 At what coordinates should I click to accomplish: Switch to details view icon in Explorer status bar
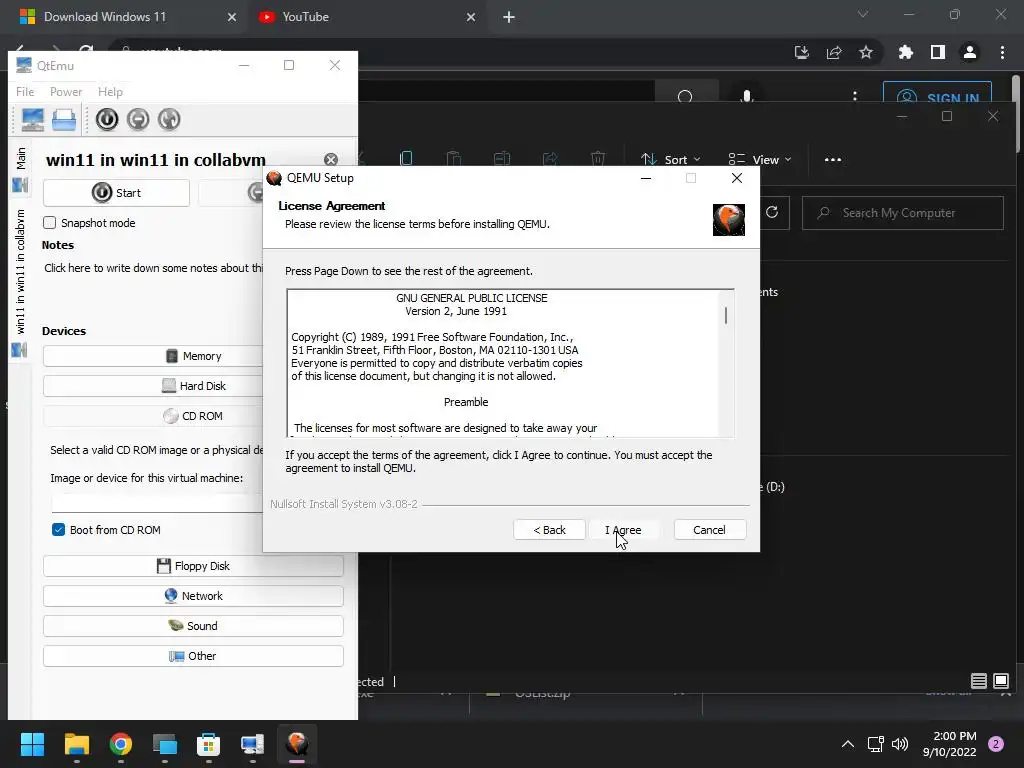(x=978, y=681)
